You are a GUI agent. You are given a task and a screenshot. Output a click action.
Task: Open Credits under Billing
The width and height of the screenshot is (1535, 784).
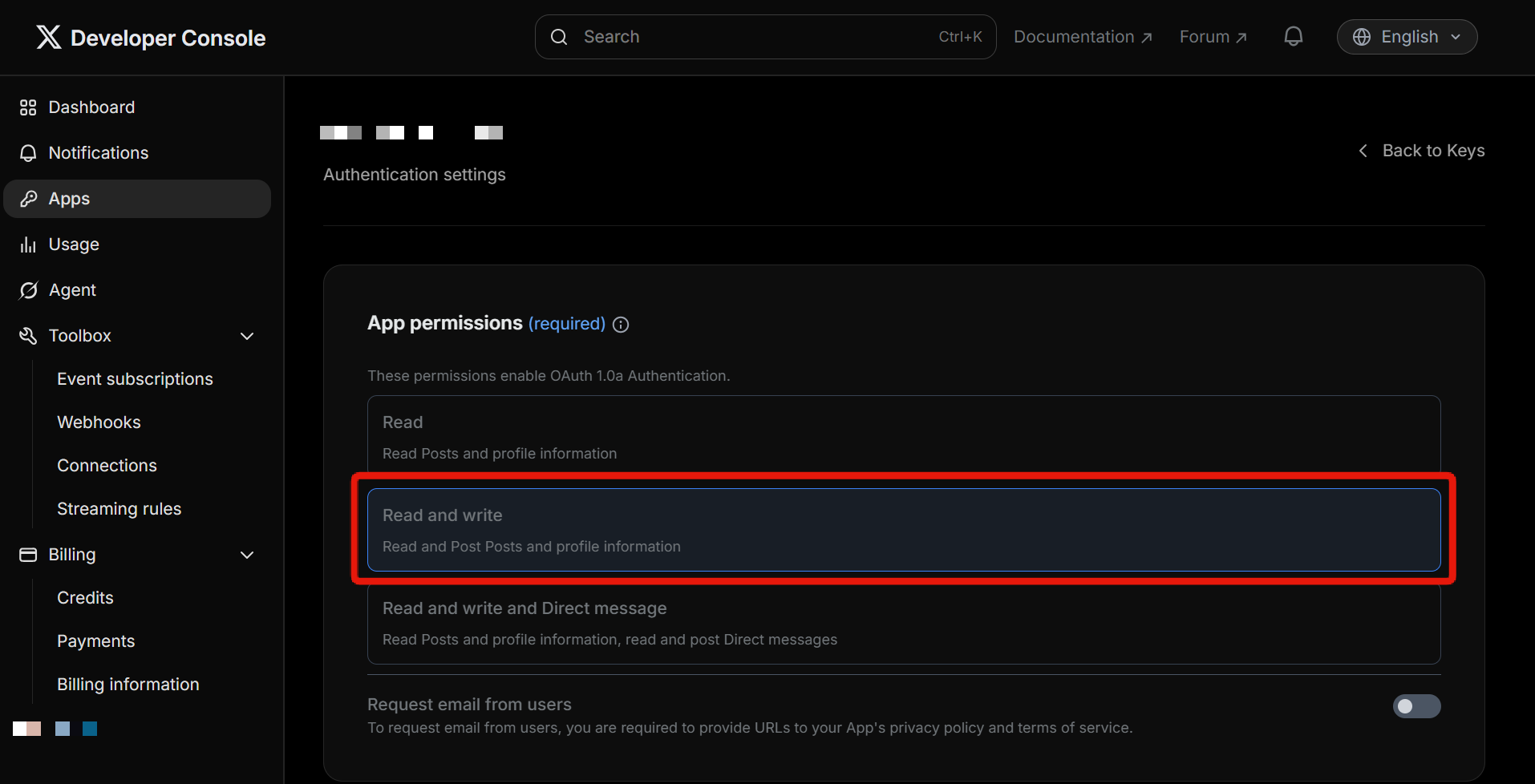click(85, 598)
